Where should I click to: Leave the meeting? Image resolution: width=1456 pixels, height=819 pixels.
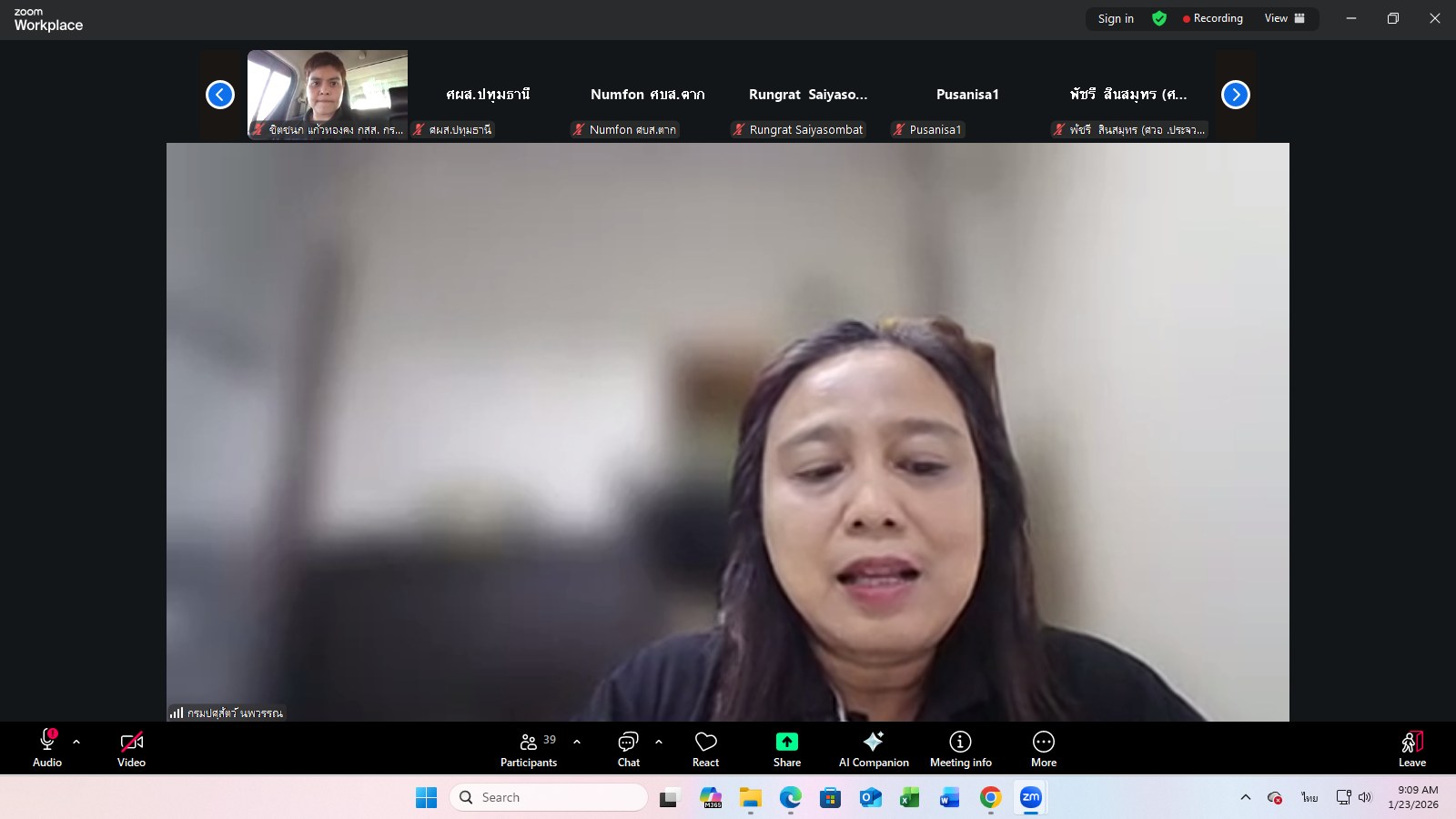click(x=1411, y=749)
